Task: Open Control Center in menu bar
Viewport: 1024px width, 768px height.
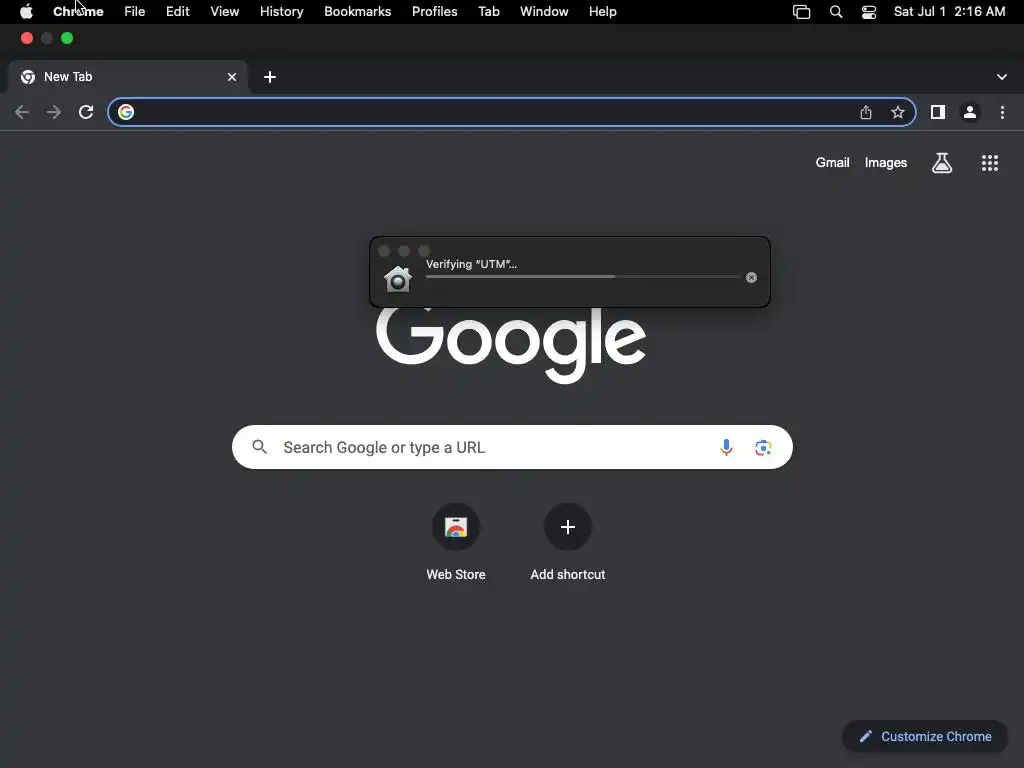Action: click(x=869, y=12)
